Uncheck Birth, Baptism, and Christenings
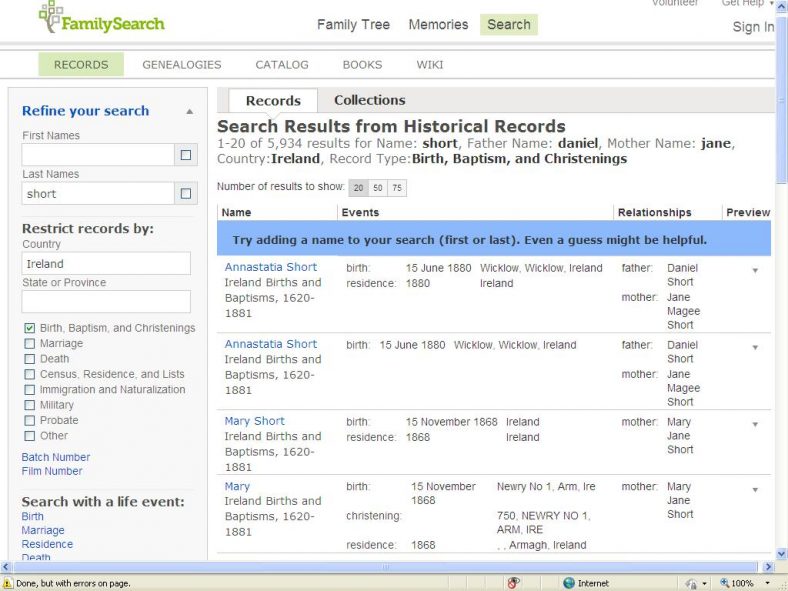Viewport: 788px width, 591px height. 30,328
